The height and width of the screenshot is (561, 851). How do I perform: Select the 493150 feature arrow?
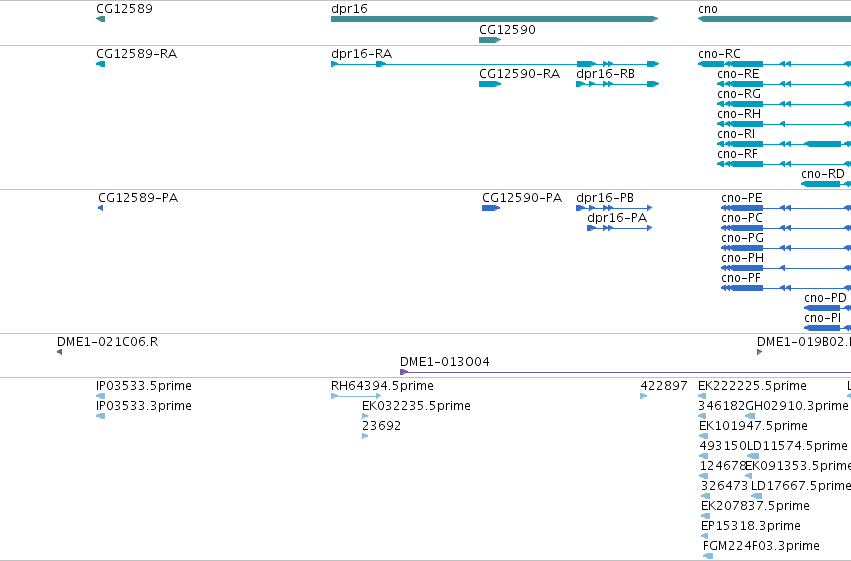click(703, 456)
